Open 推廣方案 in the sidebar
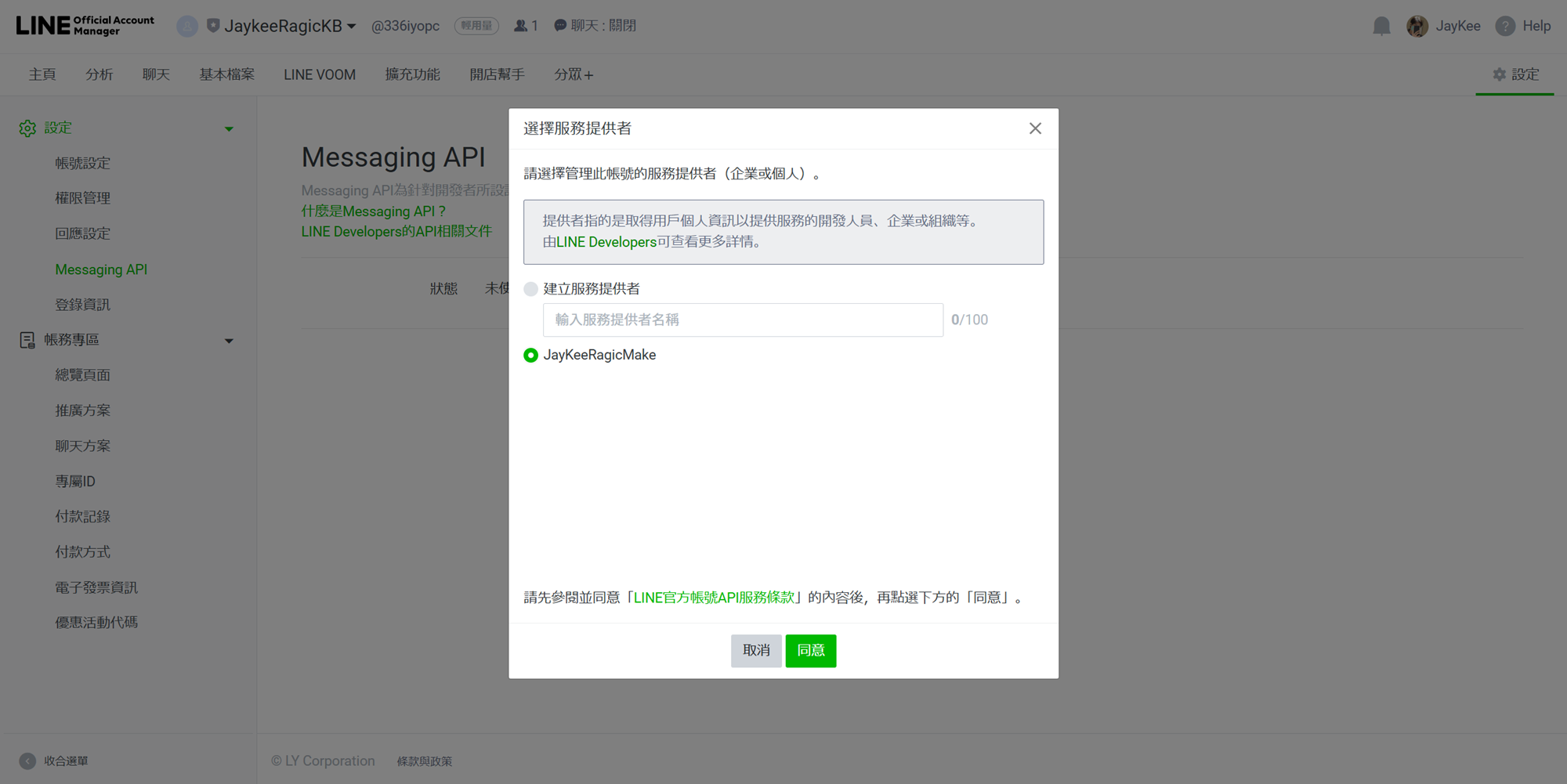This screenshot has width=1567, height=784. [82, 410]
